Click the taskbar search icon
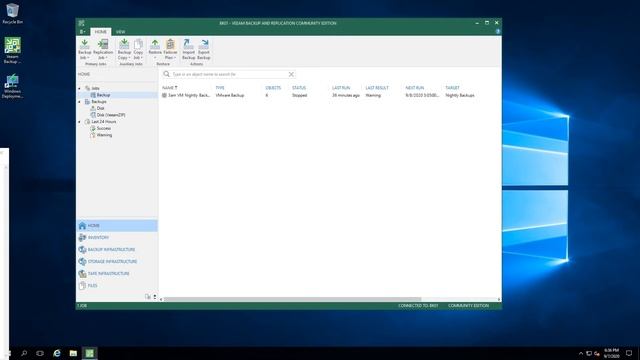This screenshot has height=360, width=640. [24, 353]
